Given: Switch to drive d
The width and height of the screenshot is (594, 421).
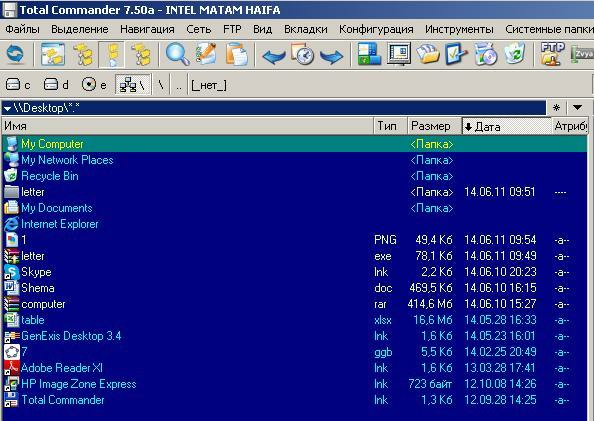Looking at the screenshot, I should tap(56, 85).
